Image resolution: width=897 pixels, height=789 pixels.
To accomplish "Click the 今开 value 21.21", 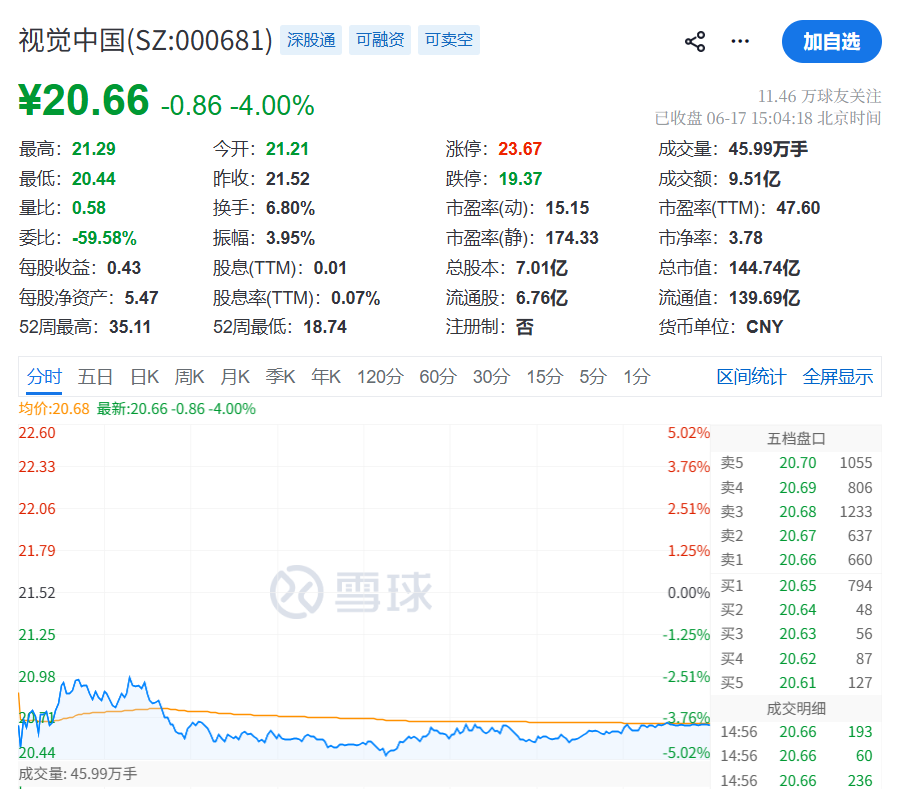I will pos(287,149).
